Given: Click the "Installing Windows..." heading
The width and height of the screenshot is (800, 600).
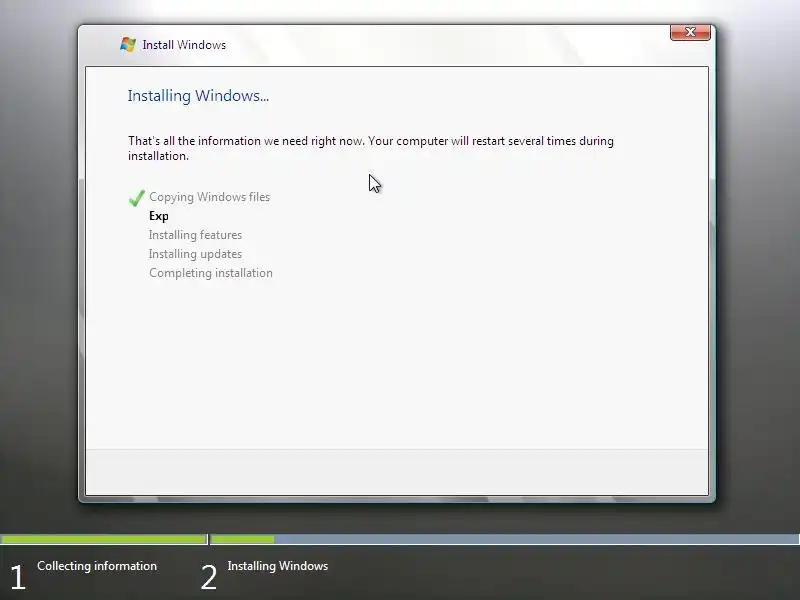Looking at the screenshot, I should point(198,95).
